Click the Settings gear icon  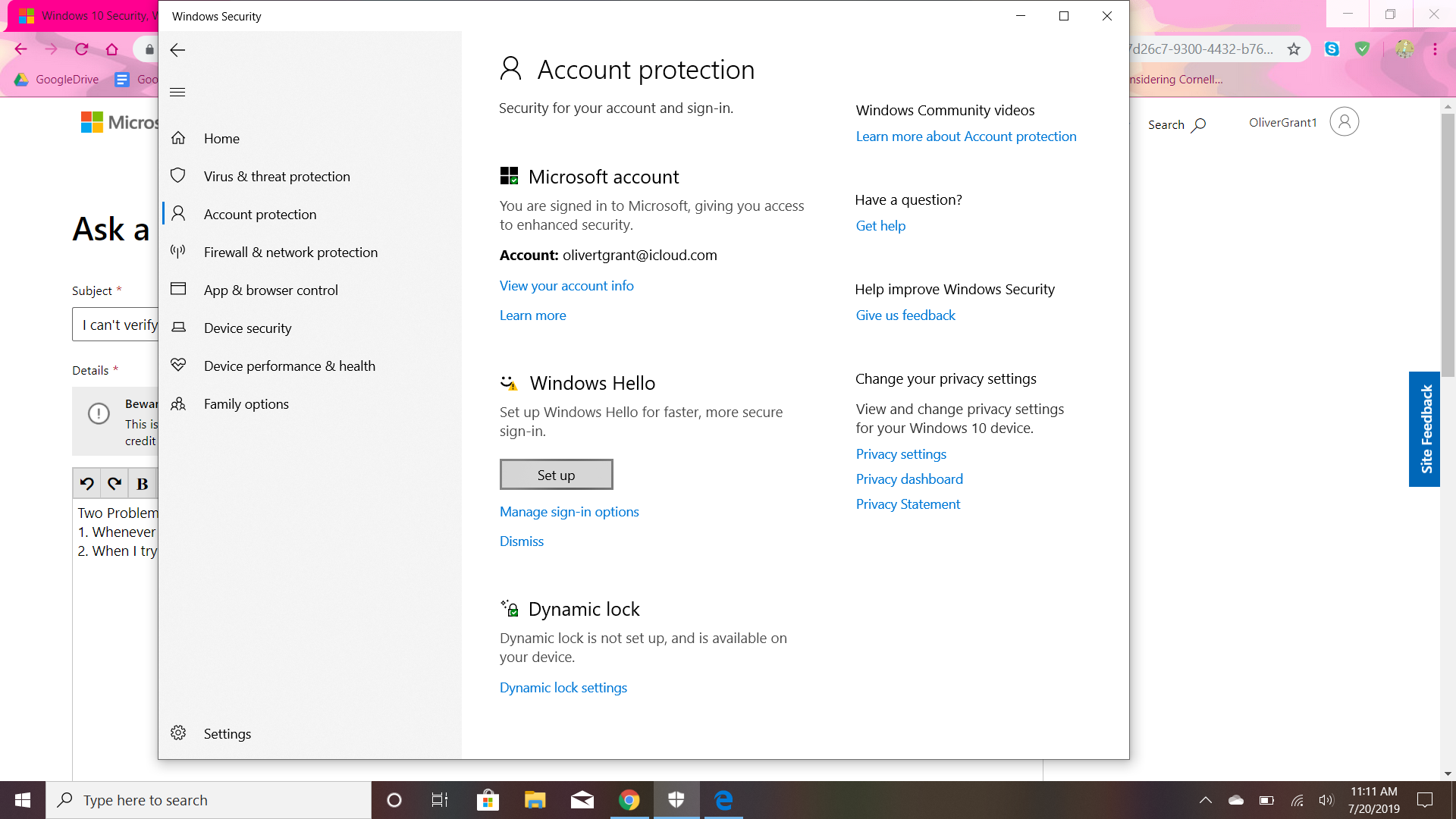[178, 733]
